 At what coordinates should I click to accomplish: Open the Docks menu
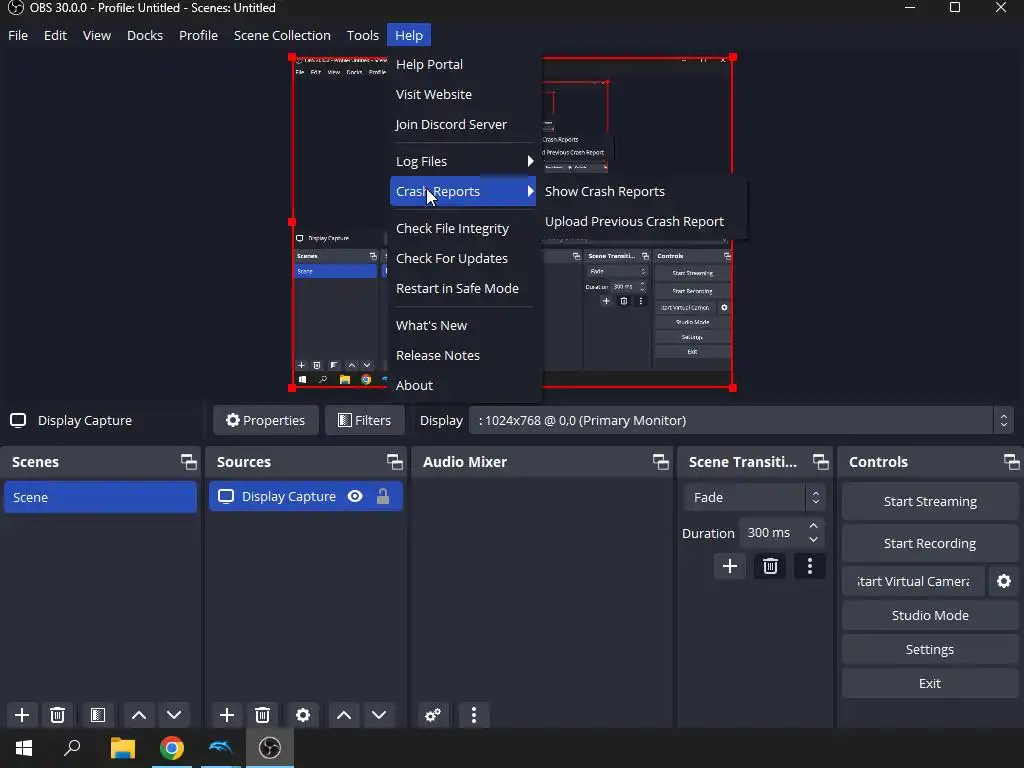145,35
